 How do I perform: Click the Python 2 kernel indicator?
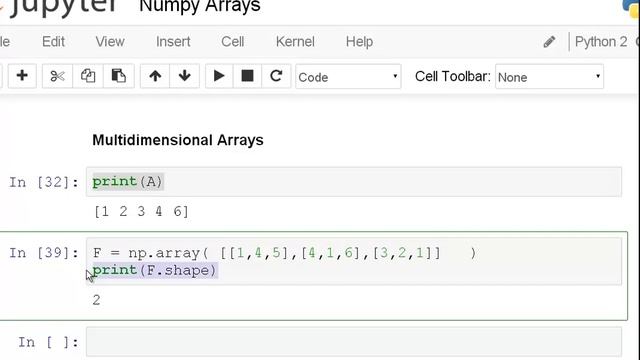click(x=601, y=42)
